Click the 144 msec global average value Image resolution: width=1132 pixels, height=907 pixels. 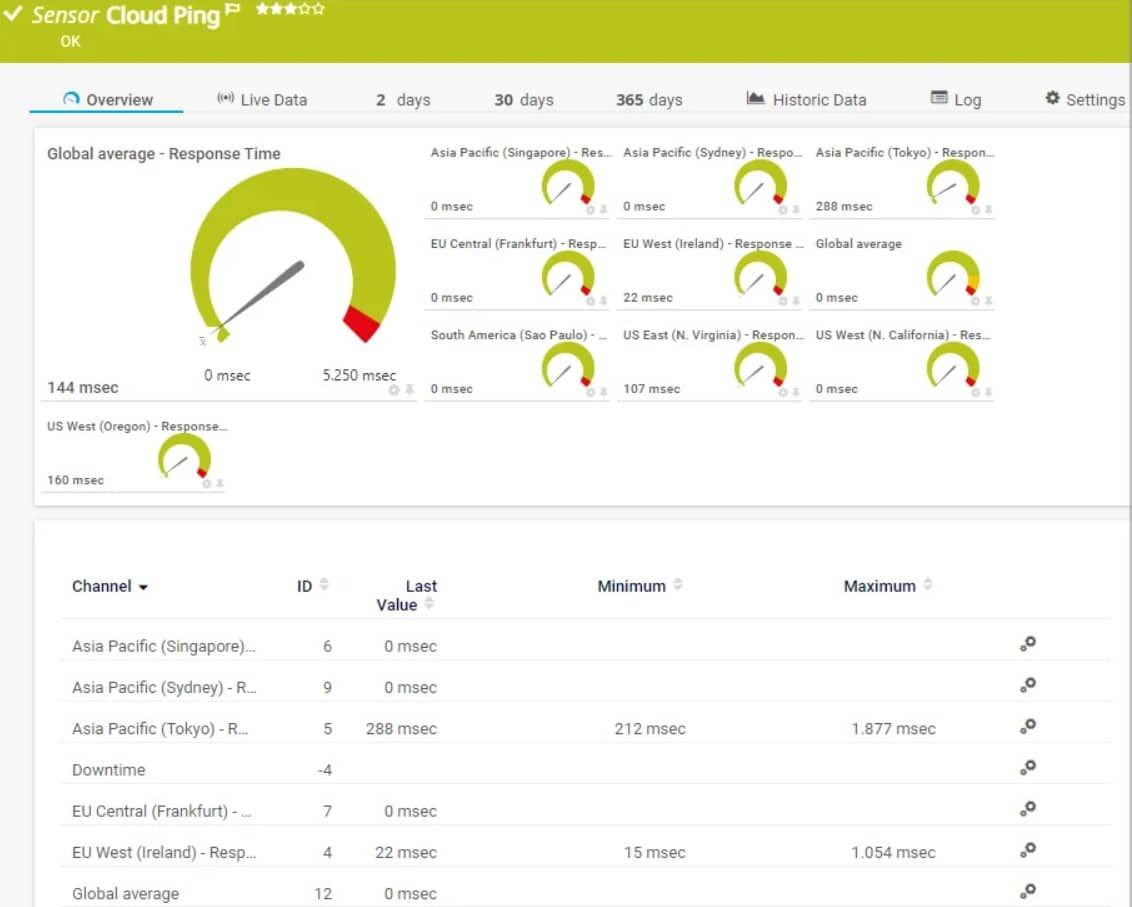point(82,388)
